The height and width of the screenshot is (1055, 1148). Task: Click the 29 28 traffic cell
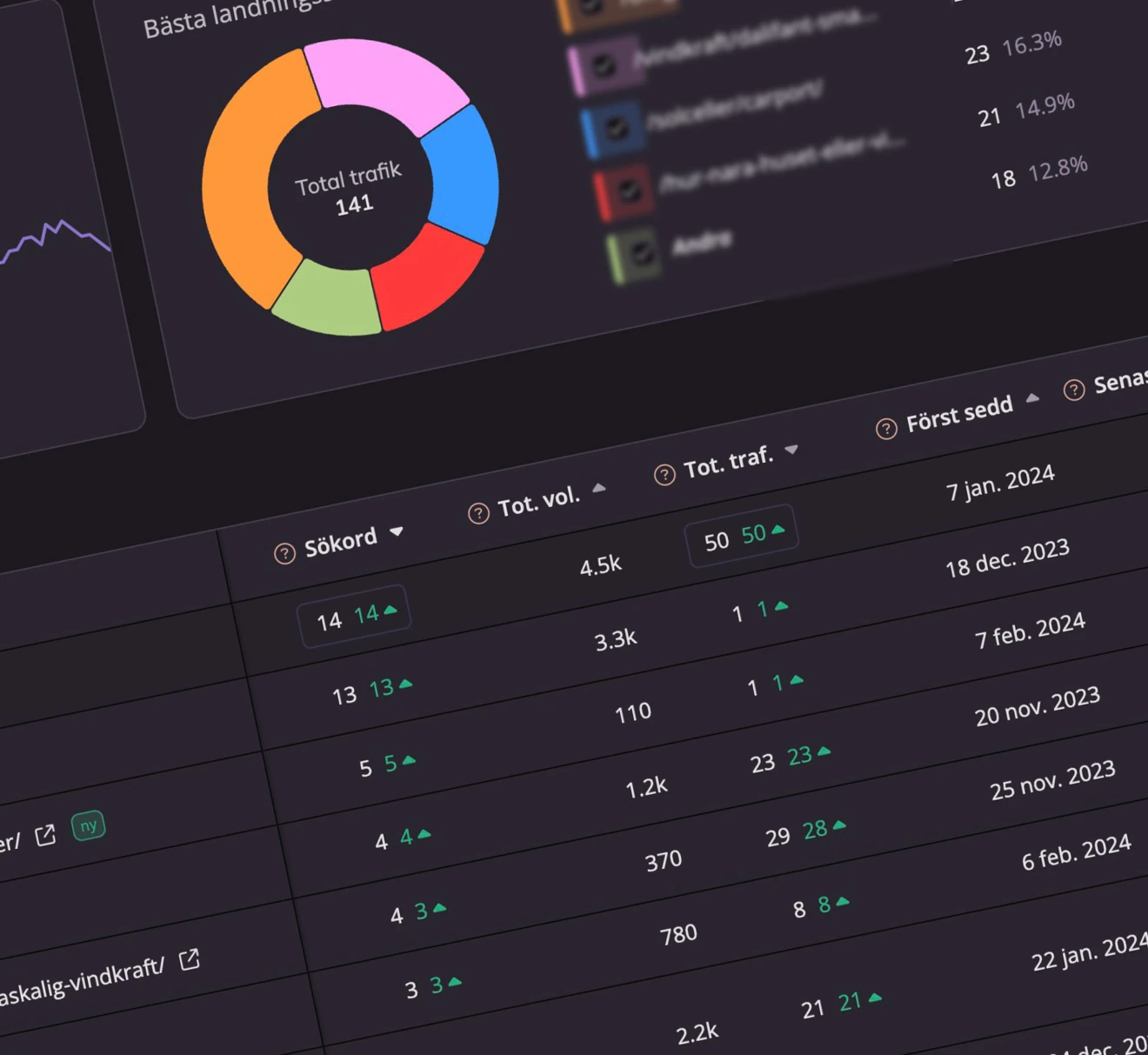(x=806, y=833)
